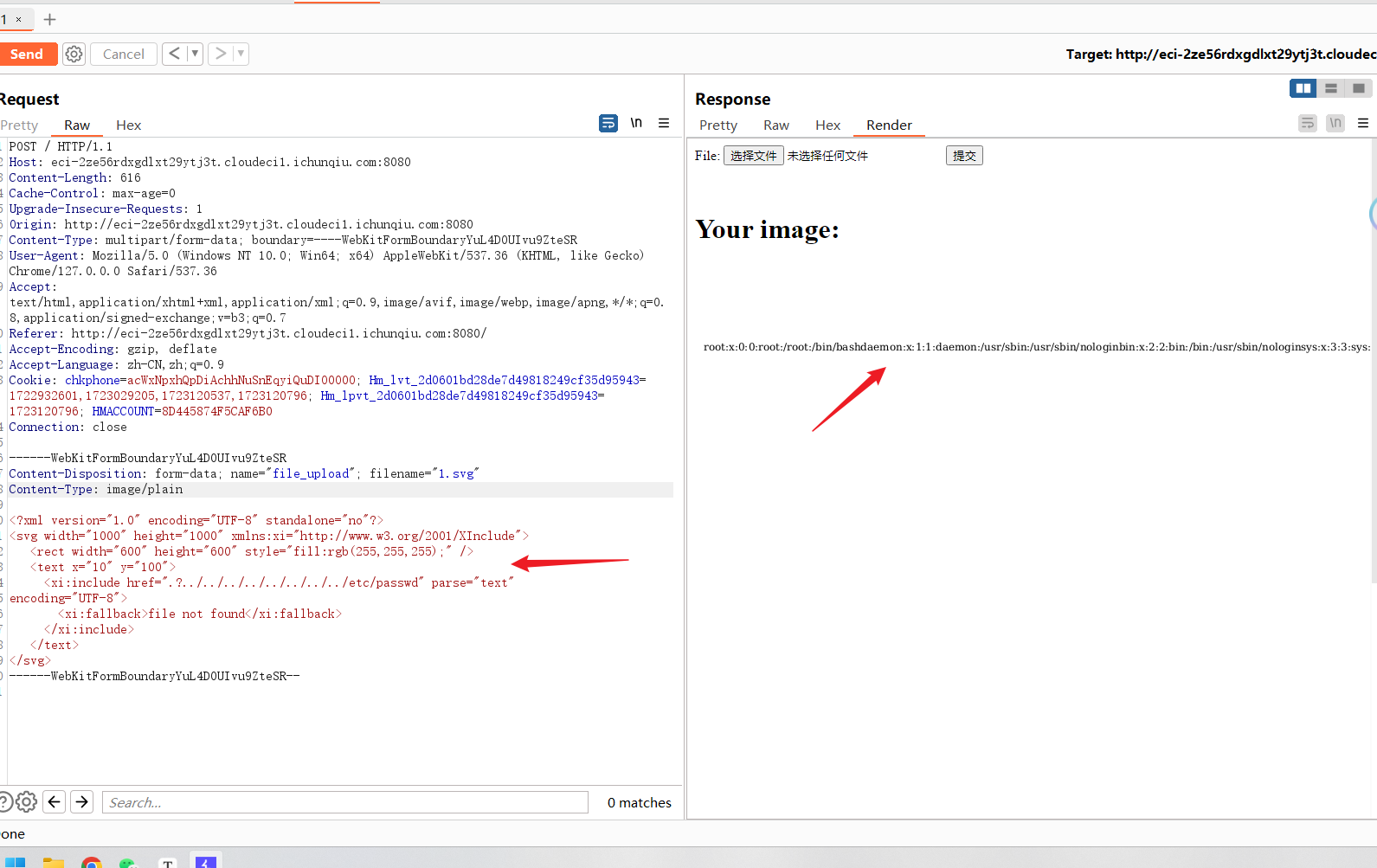
Task: Switch response view to Hex tab
Action: (827, 125)
